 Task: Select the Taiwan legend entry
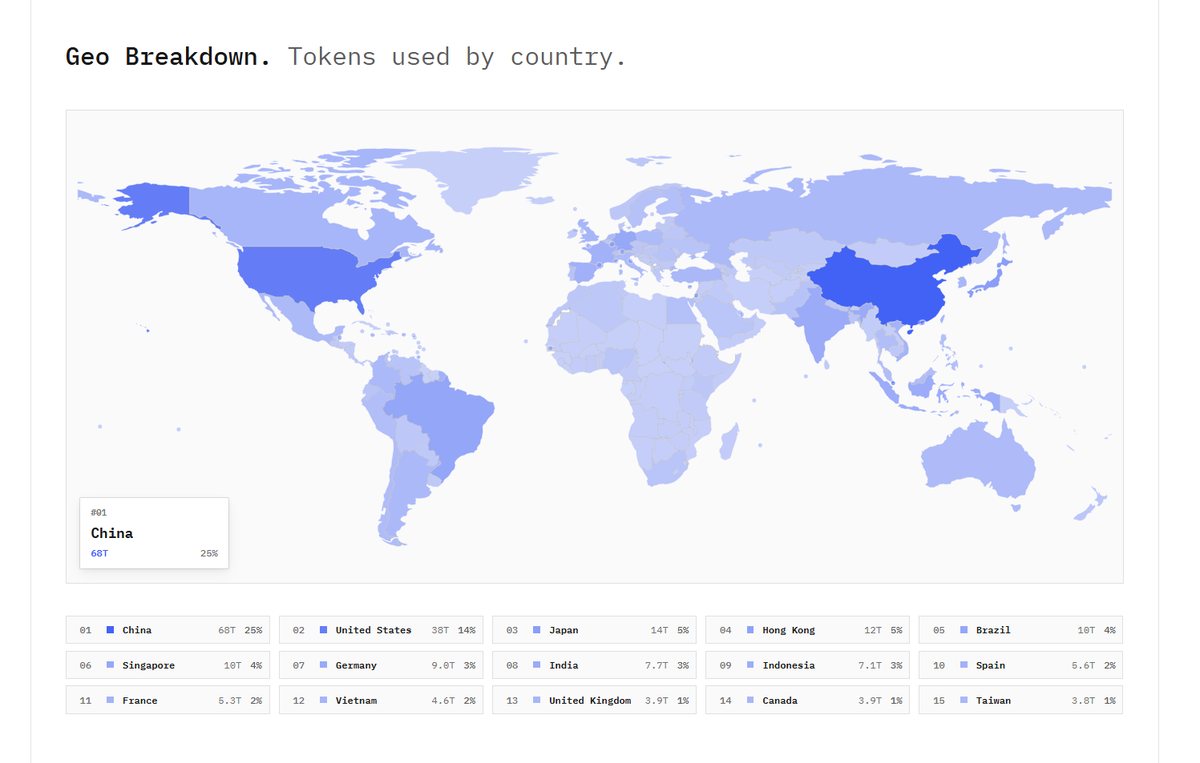(1021, 700)
